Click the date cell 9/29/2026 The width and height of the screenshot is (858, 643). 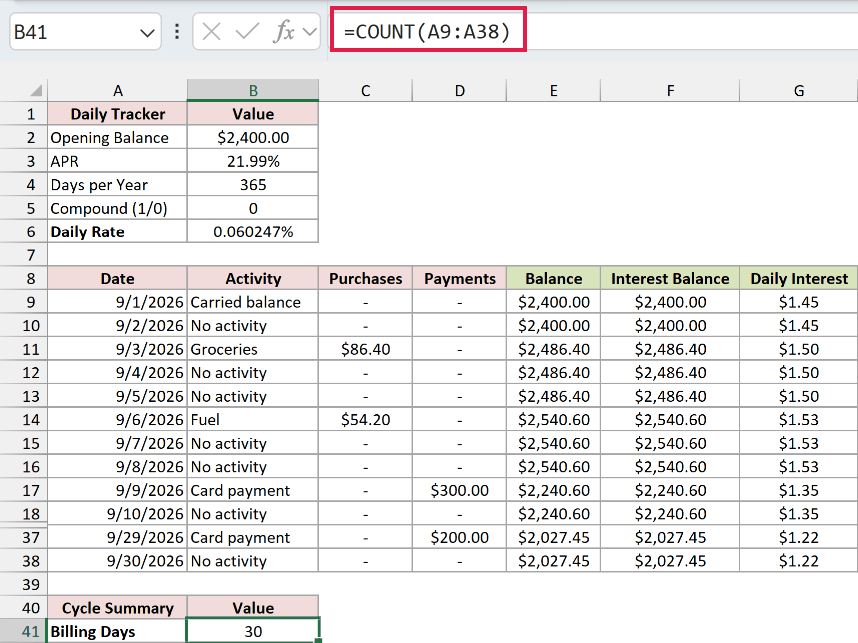click(118, 537)
